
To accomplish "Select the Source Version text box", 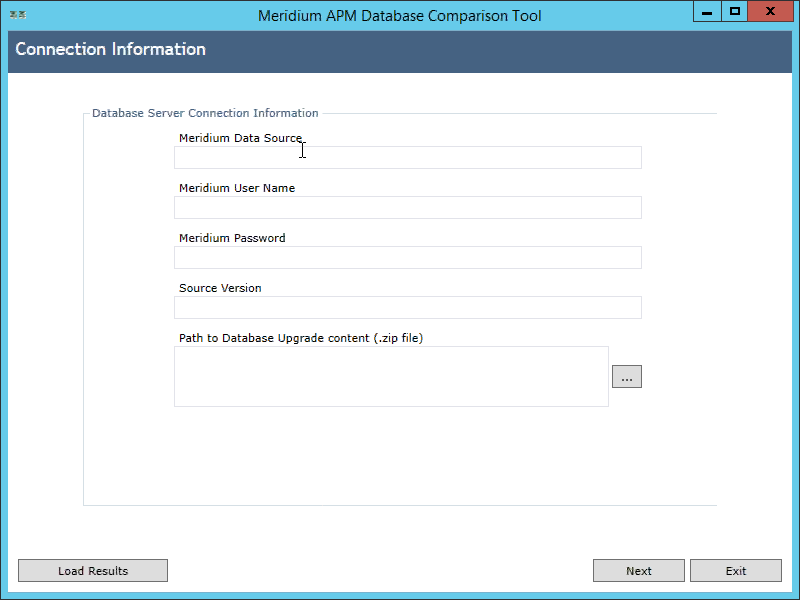I will pos(408,308).
